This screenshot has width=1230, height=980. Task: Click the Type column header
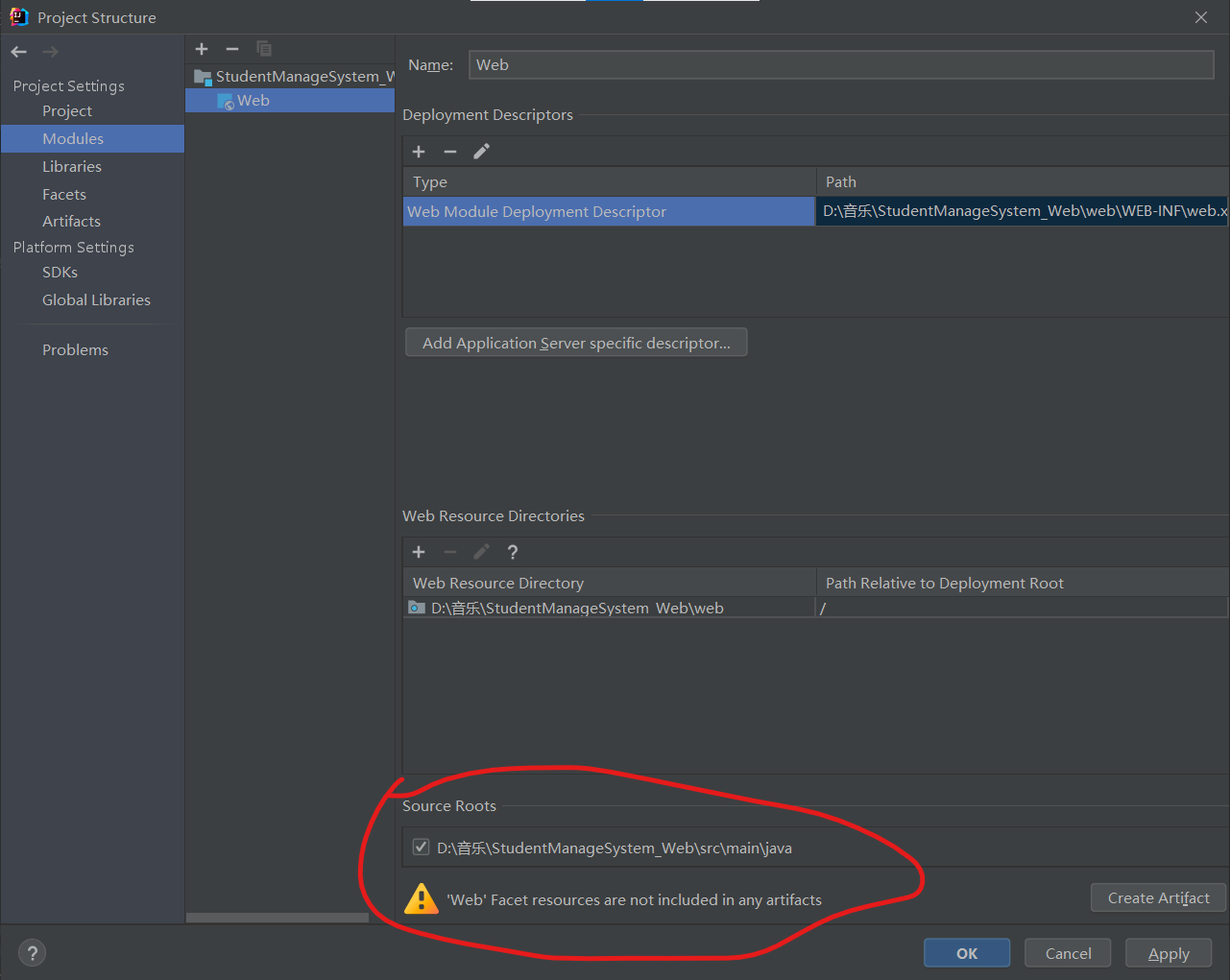pos(609,182)
